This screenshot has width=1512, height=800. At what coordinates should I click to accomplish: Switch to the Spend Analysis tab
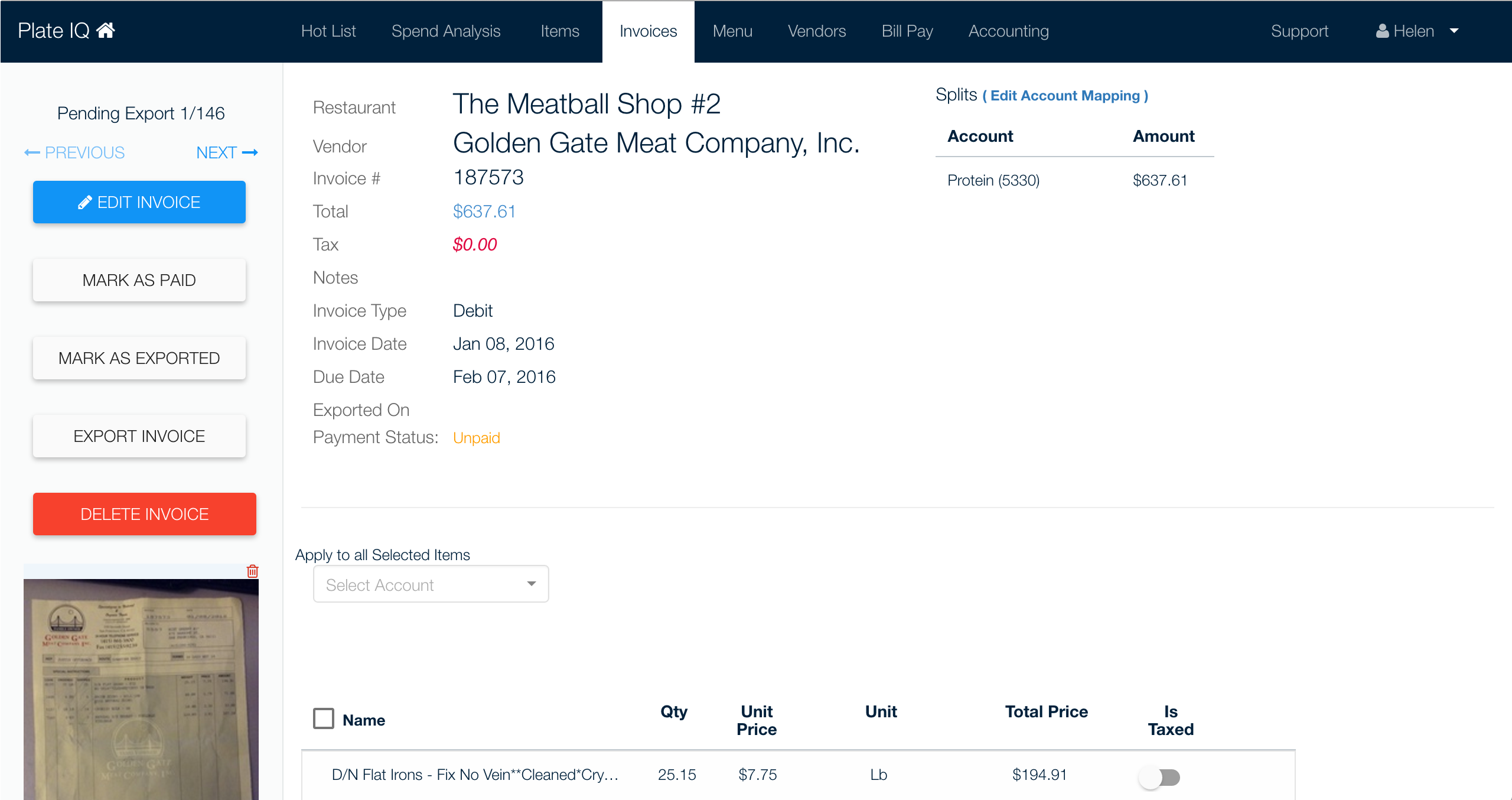(446, 31)
